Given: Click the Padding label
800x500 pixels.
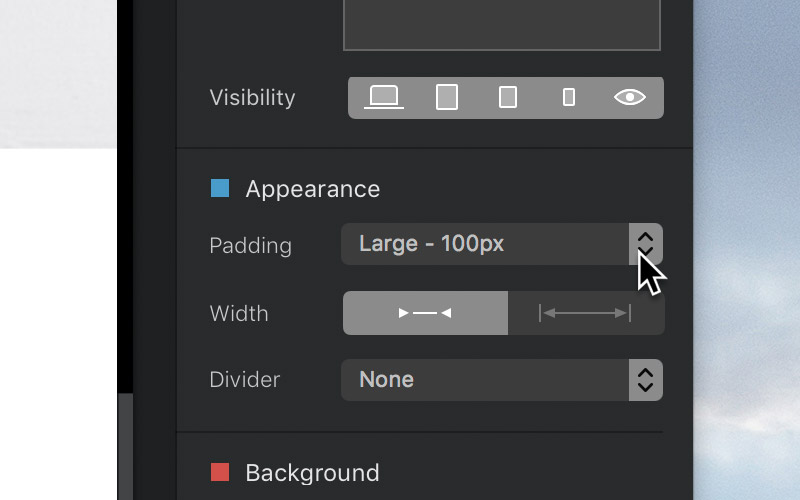Looking at the screenshot, I should (251, 246).
